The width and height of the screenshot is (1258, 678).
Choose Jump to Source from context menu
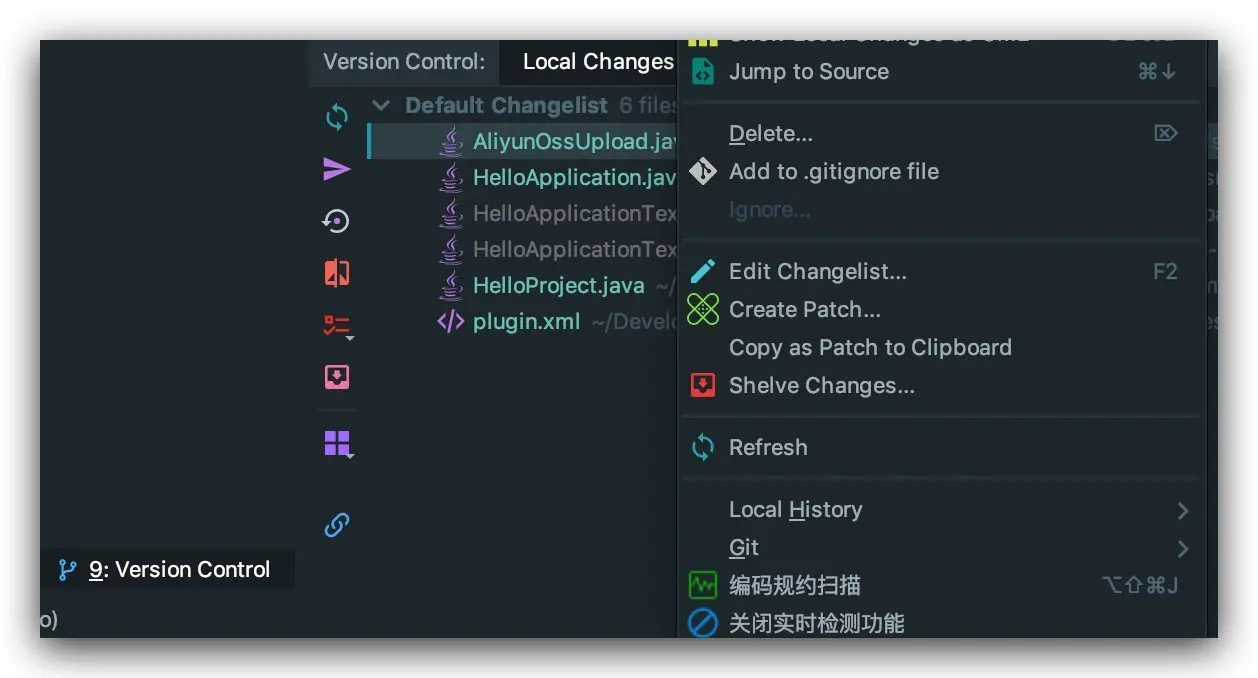(808, 72)
